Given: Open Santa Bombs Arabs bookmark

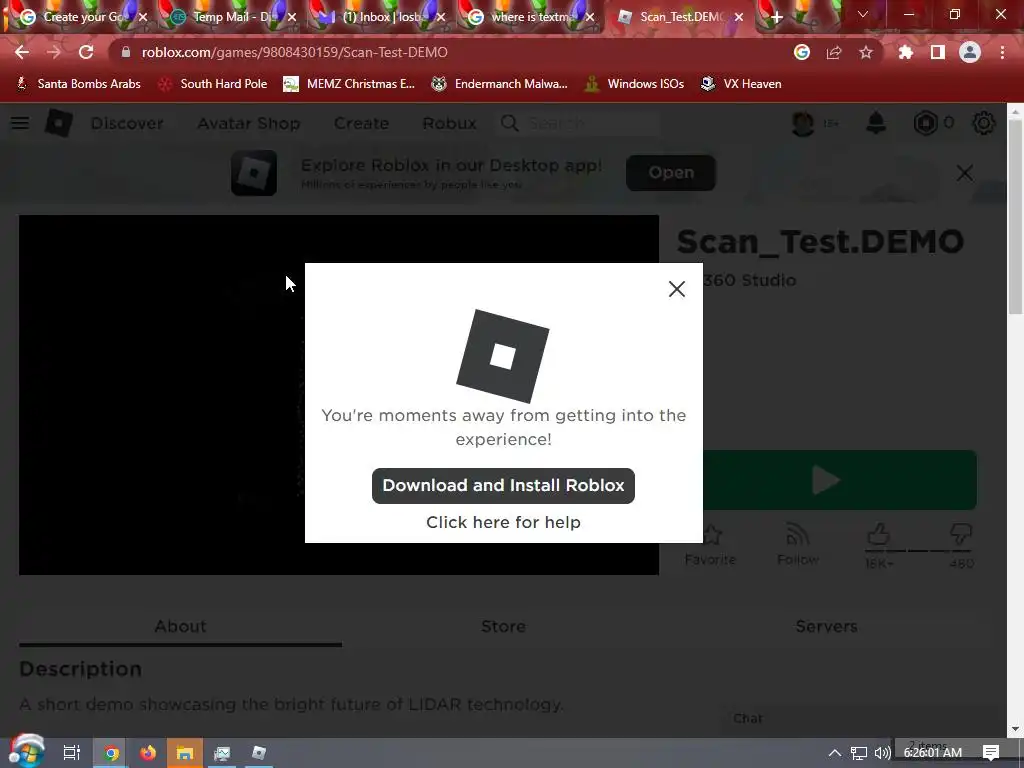Looking at the screenshot, I should (x=78, y=84).
